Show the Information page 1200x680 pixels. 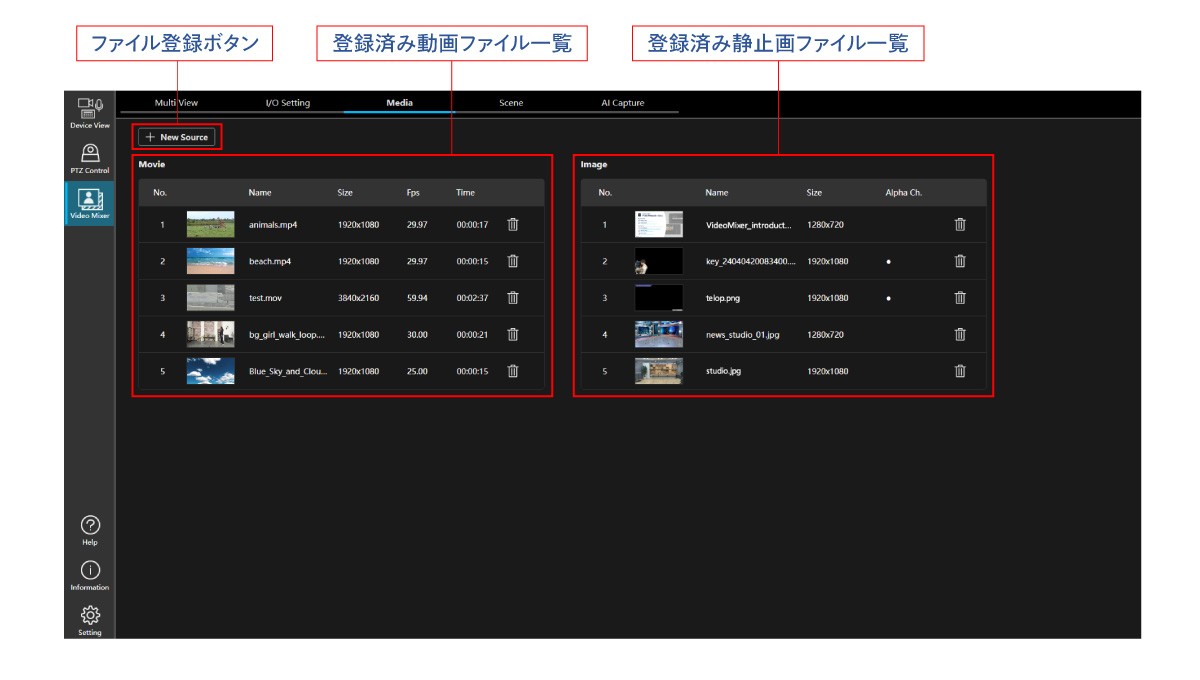click(90, 575)
